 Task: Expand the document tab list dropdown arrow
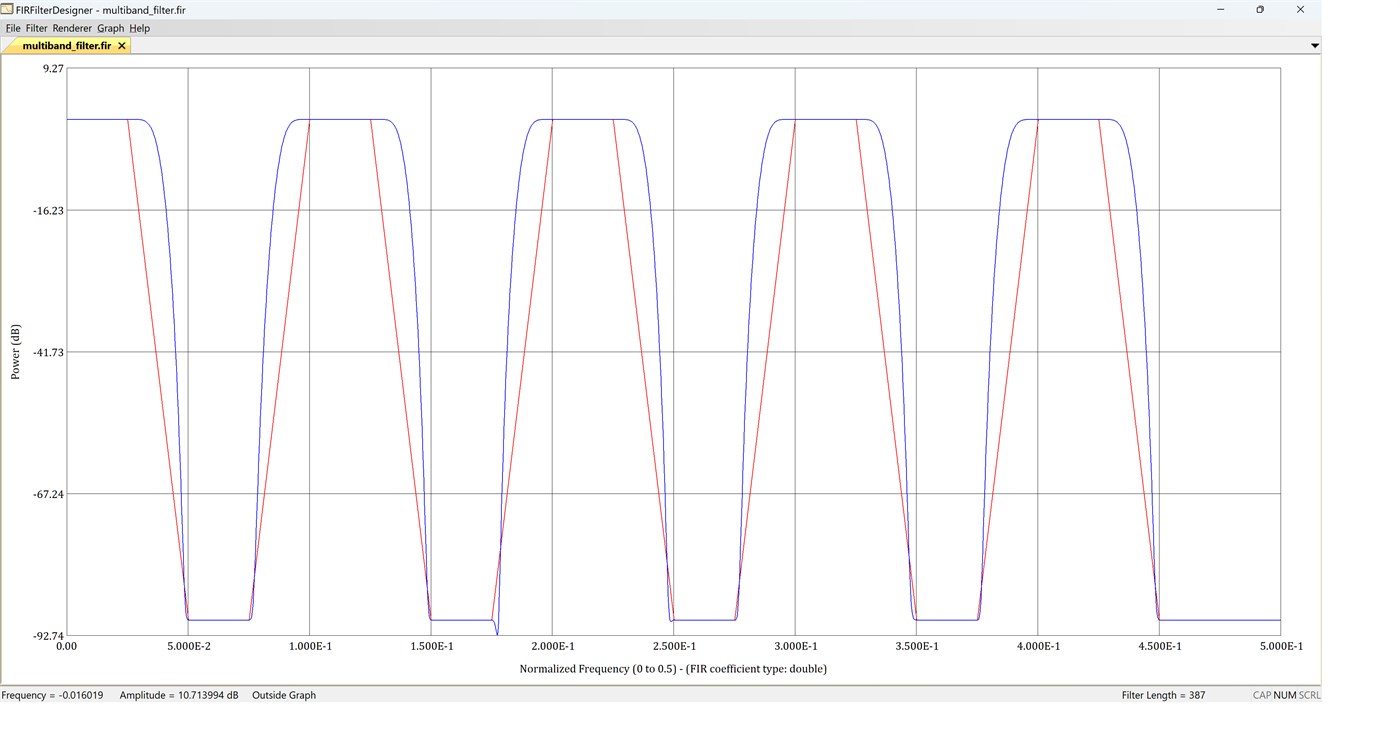coord(1314,46)
